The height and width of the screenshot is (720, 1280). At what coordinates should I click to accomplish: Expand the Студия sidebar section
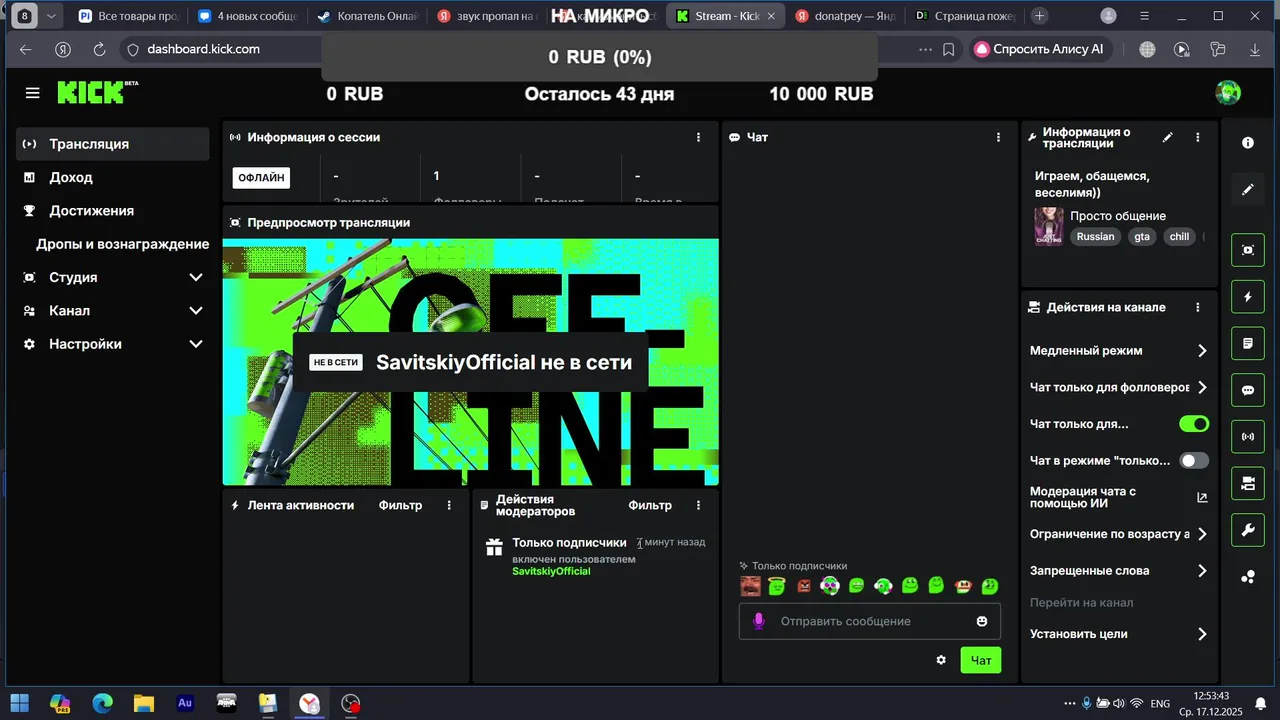pyautogui.click(x=113, y=277)
